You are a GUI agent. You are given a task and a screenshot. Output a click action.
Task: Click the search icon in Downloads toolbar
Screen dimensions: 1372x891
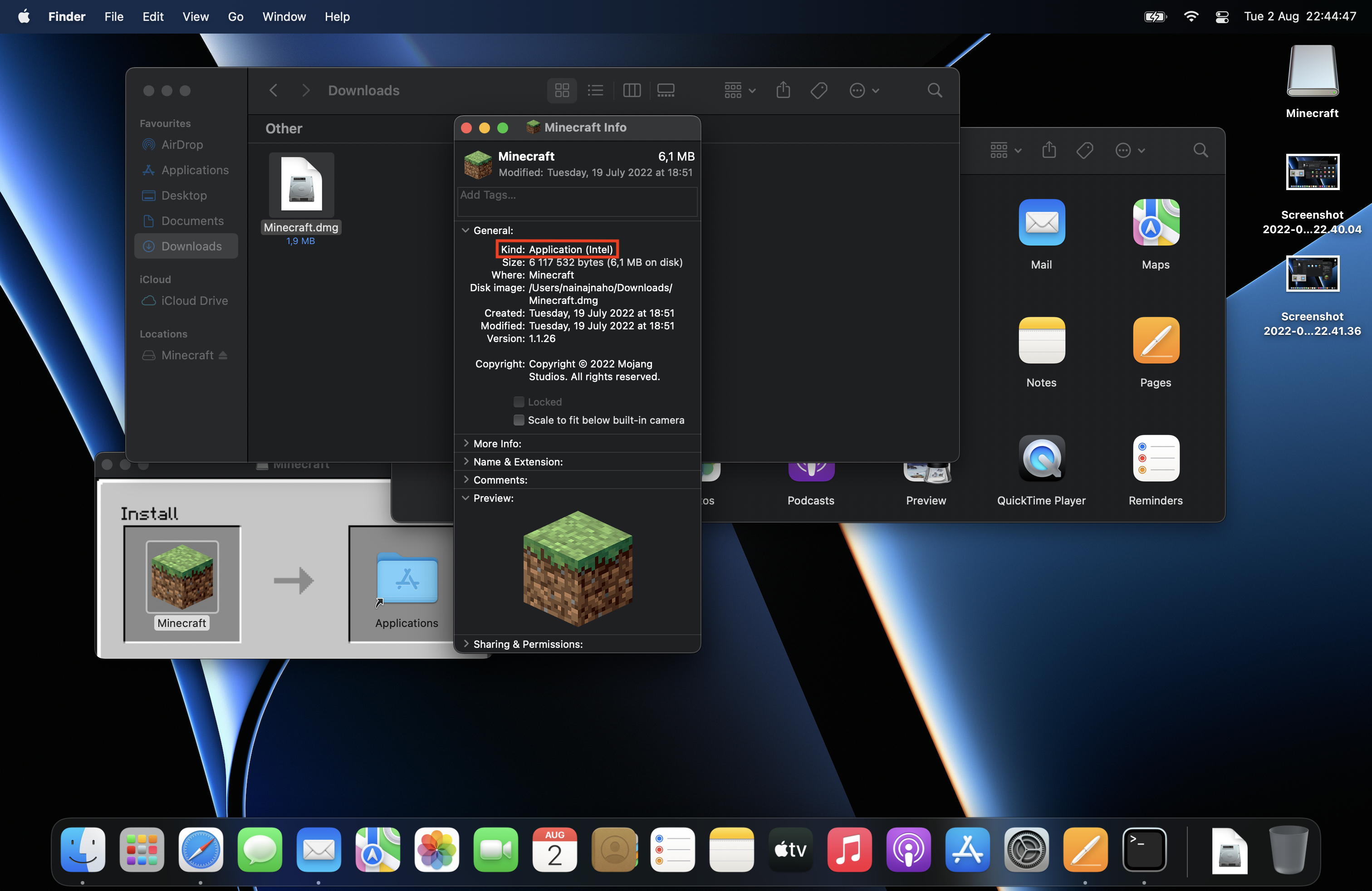935,90
